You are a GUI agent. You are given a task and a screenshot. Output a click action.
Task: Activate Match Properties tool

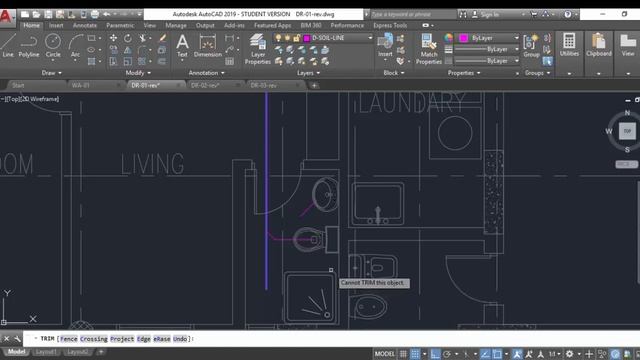click(429, 49)
